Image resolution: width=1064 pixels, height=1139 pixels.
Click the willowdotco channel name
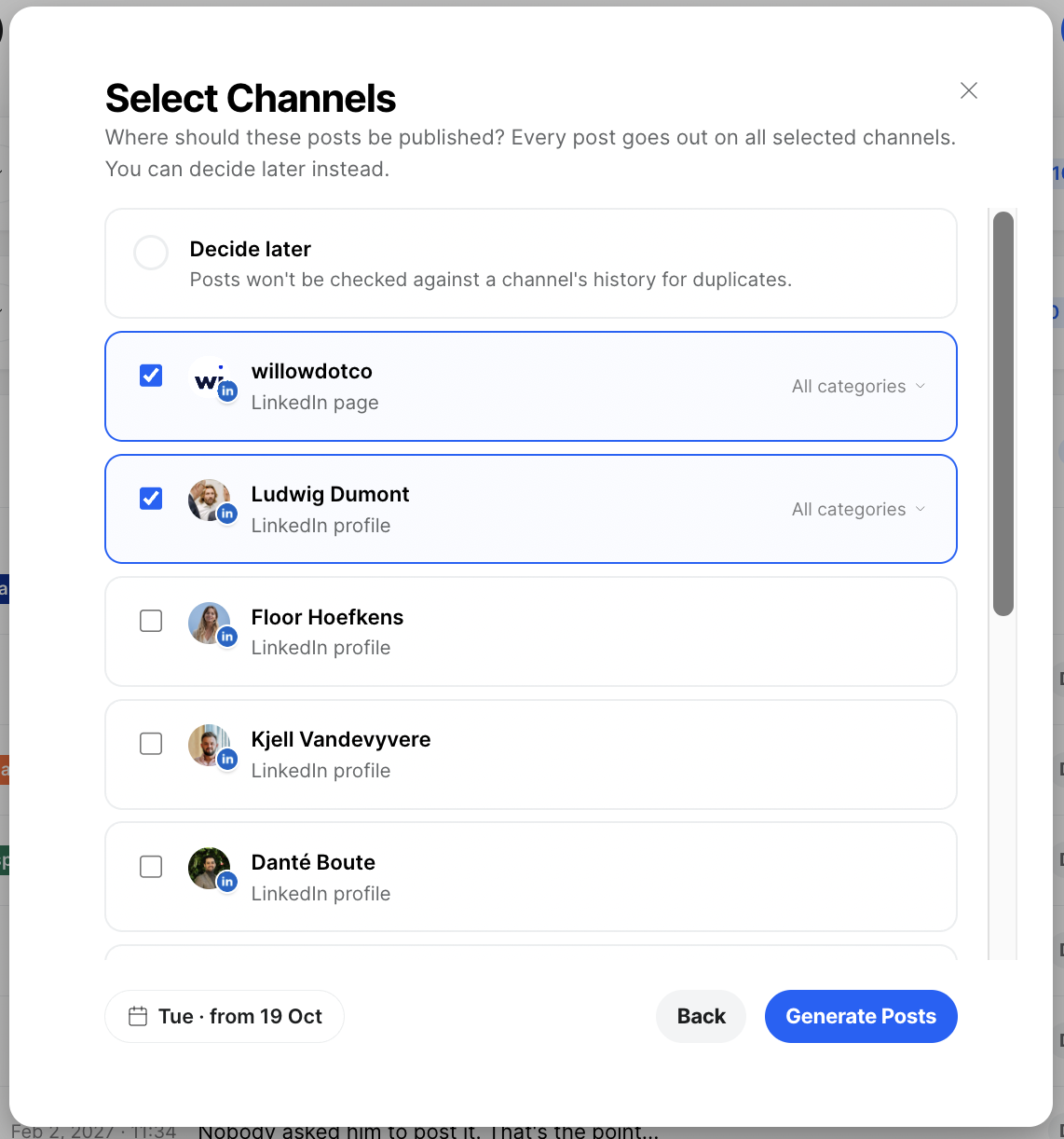[312, 371]
